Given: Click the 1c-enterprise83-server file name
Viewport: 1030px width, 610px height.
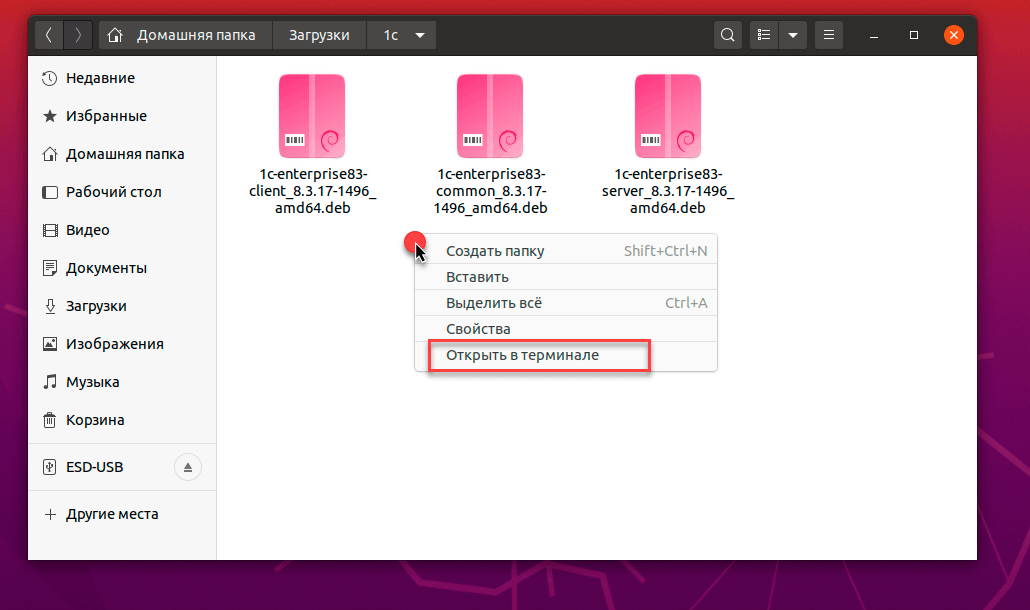Looking at the screenshot, I should [668, 191].
